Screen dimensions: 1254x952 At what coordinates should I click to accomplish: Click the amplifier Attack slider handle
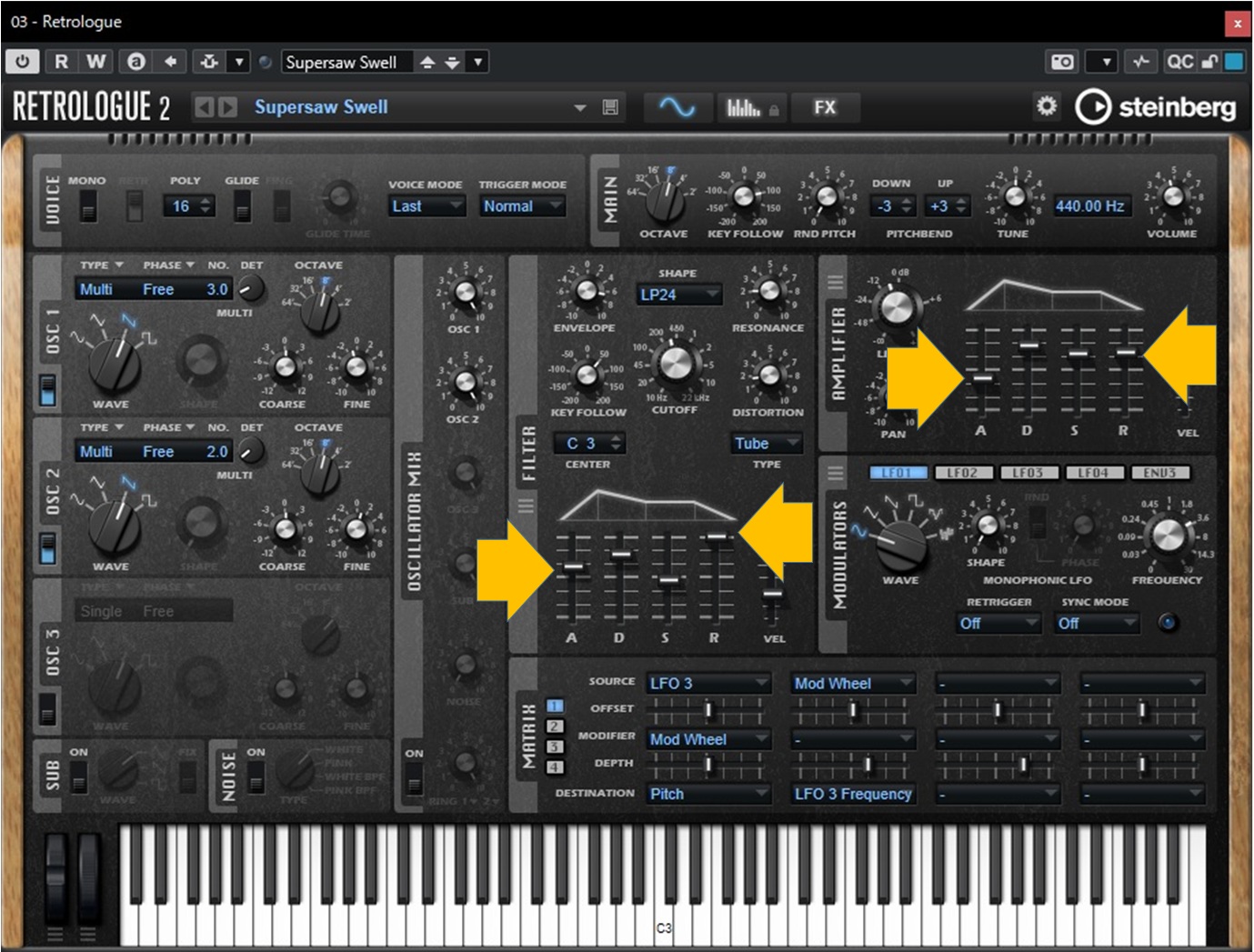click(x=981, y=377)
